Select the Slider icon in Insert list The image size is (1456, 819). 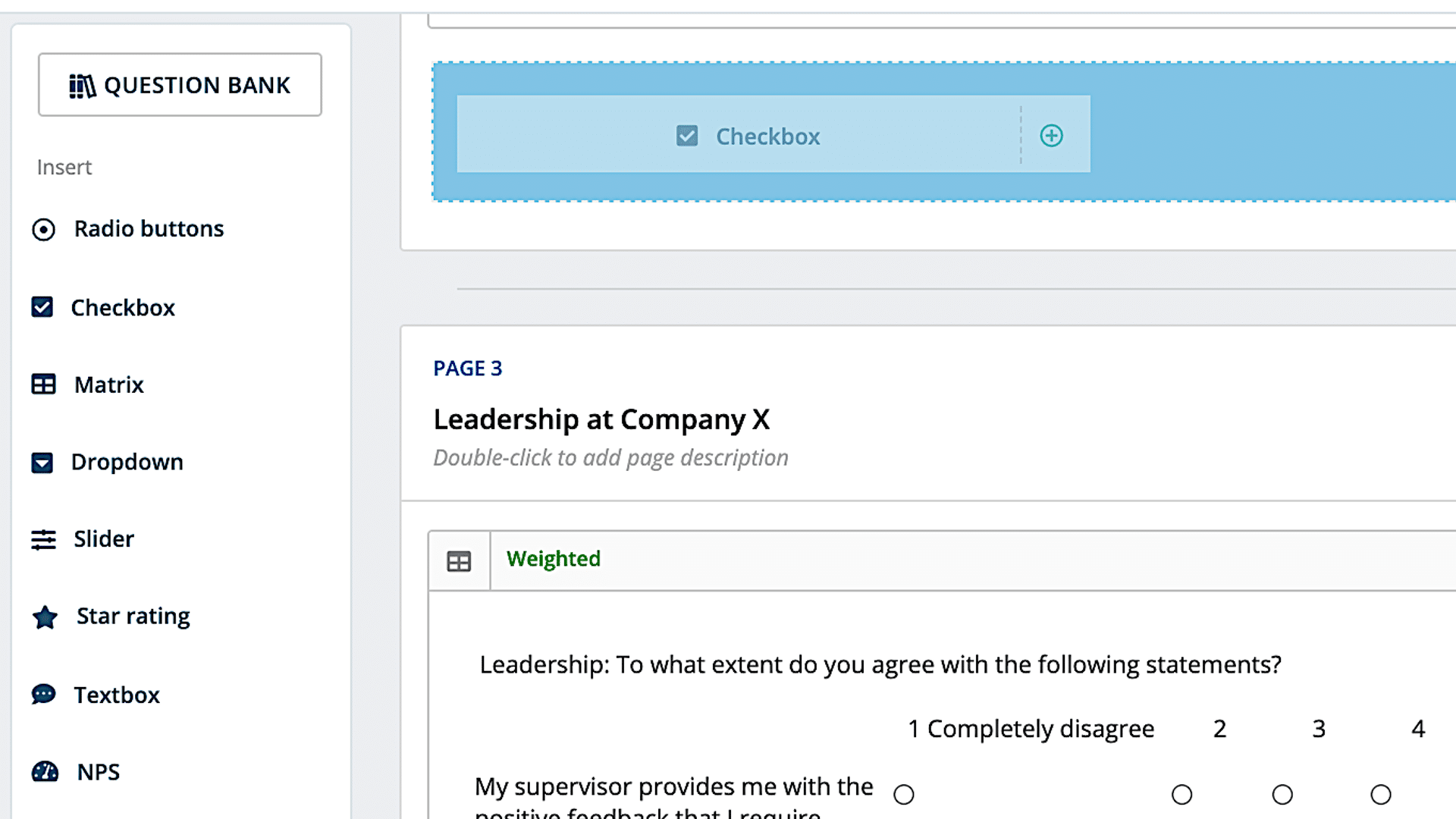pyautogui.click(x=43, y=539)
